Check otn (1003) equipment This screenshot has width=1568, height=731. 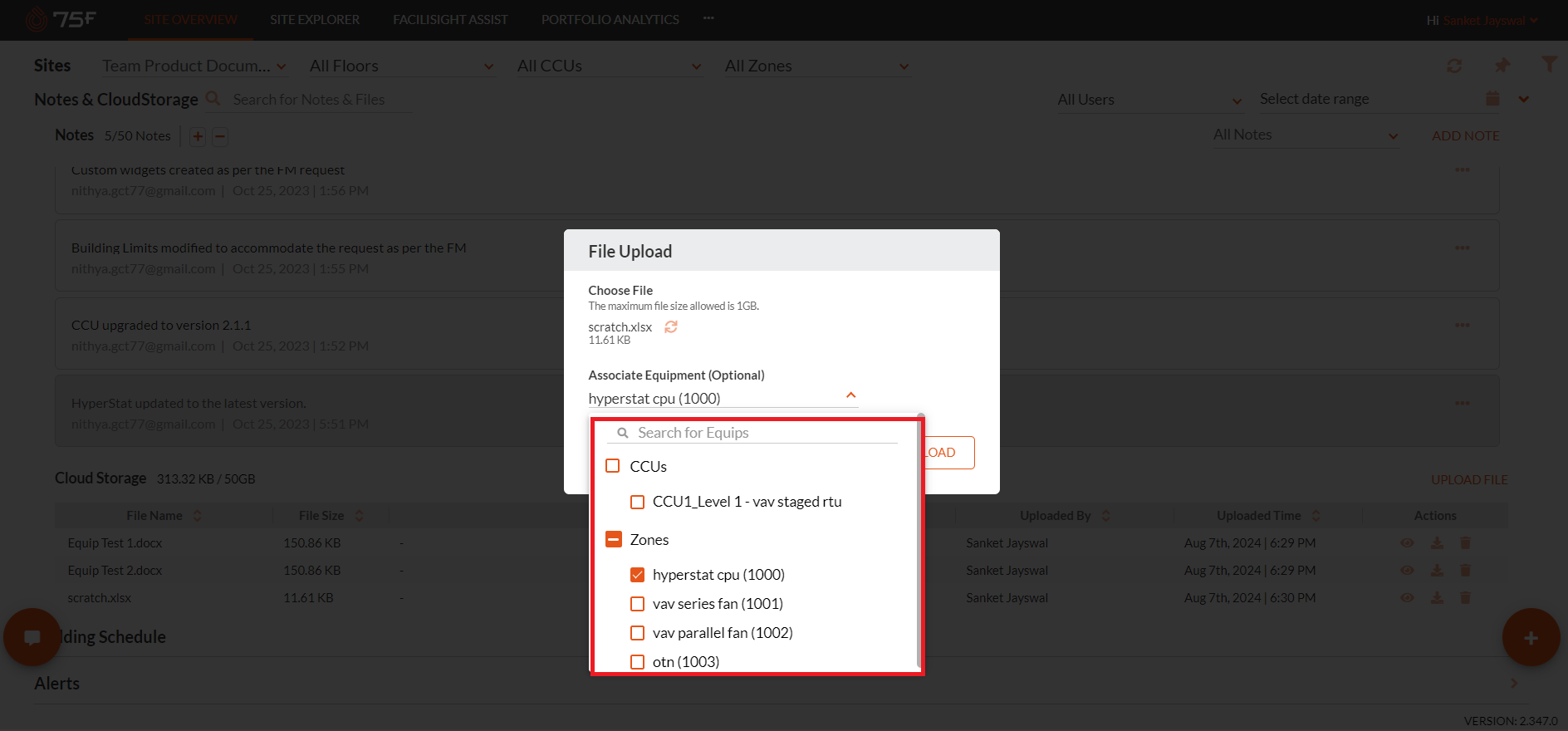point(637,662)
